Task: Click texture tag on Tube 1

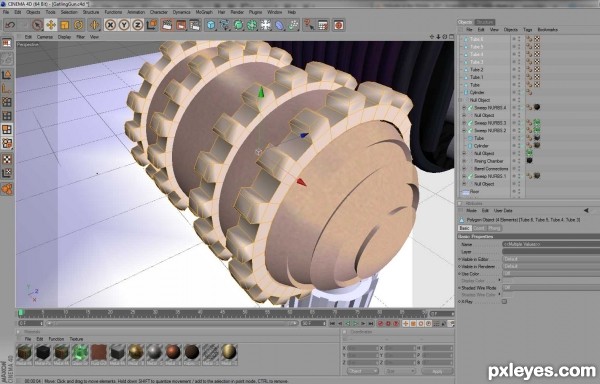Action: (537, 77)
